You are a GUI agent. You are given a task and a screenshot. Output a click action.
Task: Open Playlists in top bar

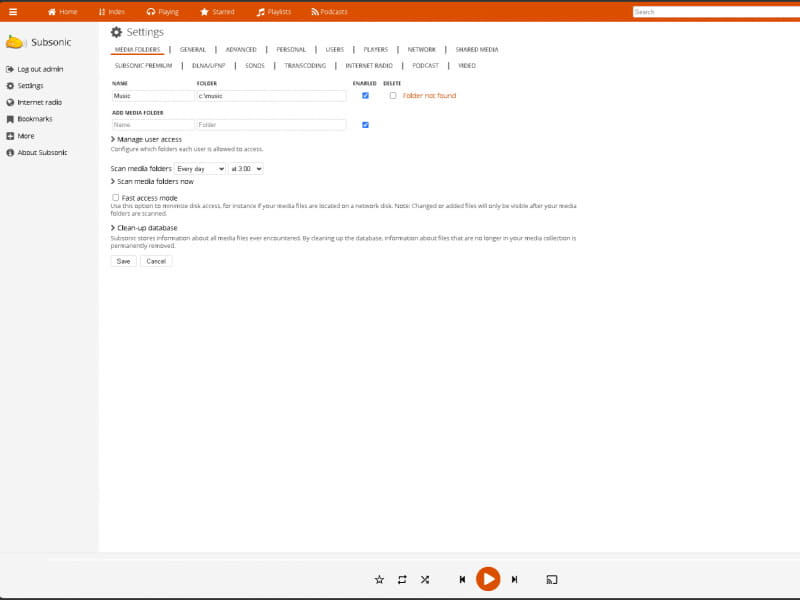click(x=273, y=12)
